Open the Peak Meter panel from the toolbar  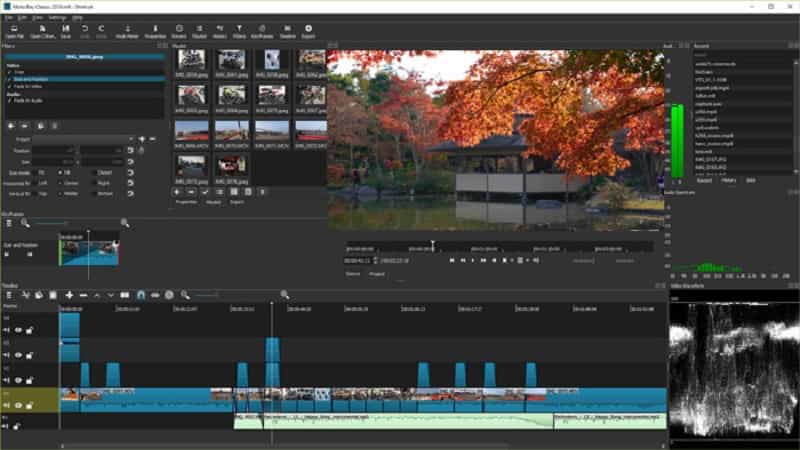point(127,30)
